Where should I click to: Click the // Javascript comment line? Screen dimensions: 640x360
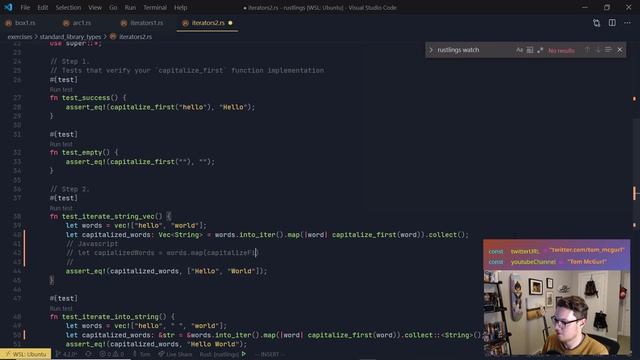coord(92,244)
